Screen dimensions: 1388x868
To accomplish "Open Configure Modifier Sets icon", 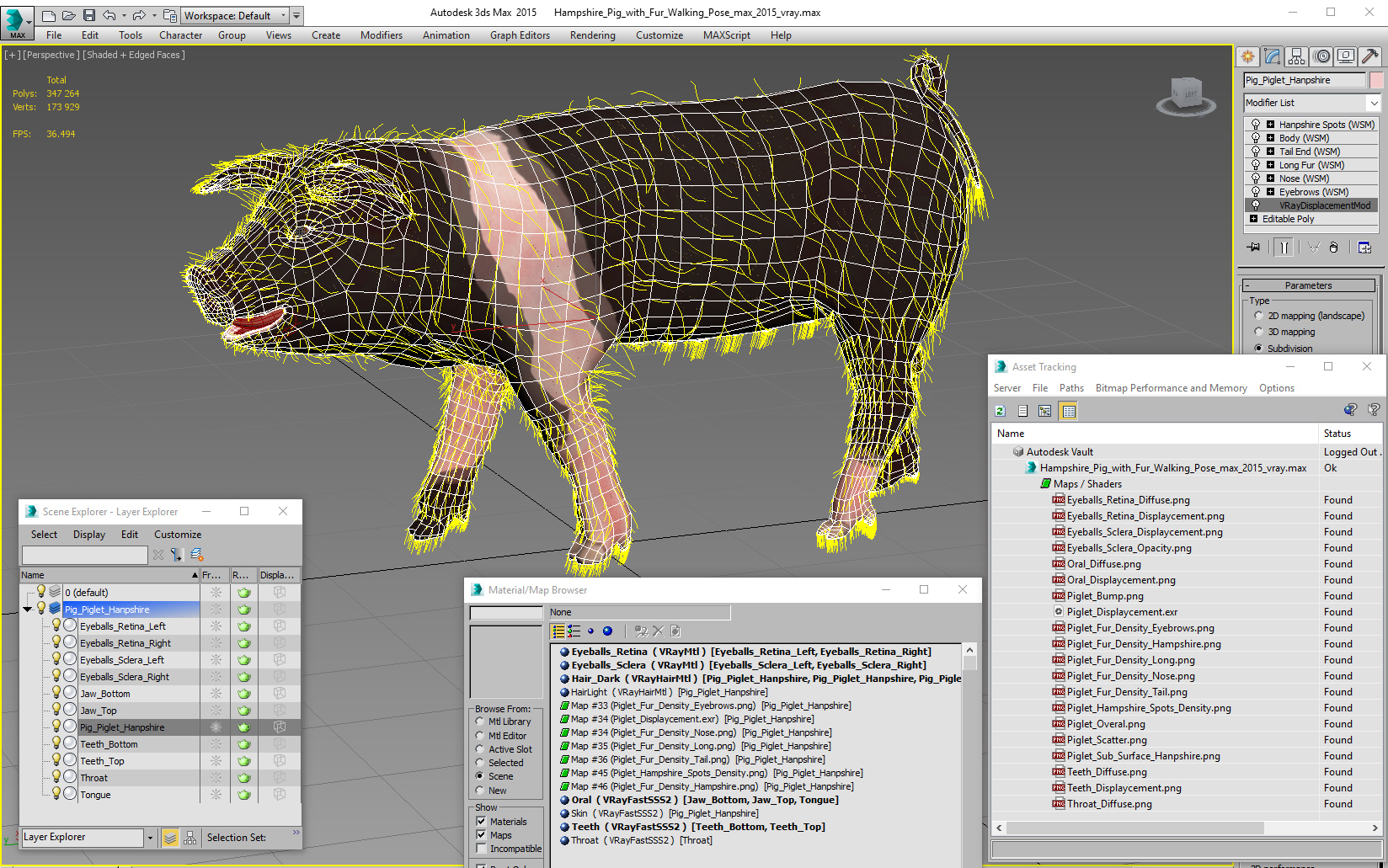I will (1364, 248).
